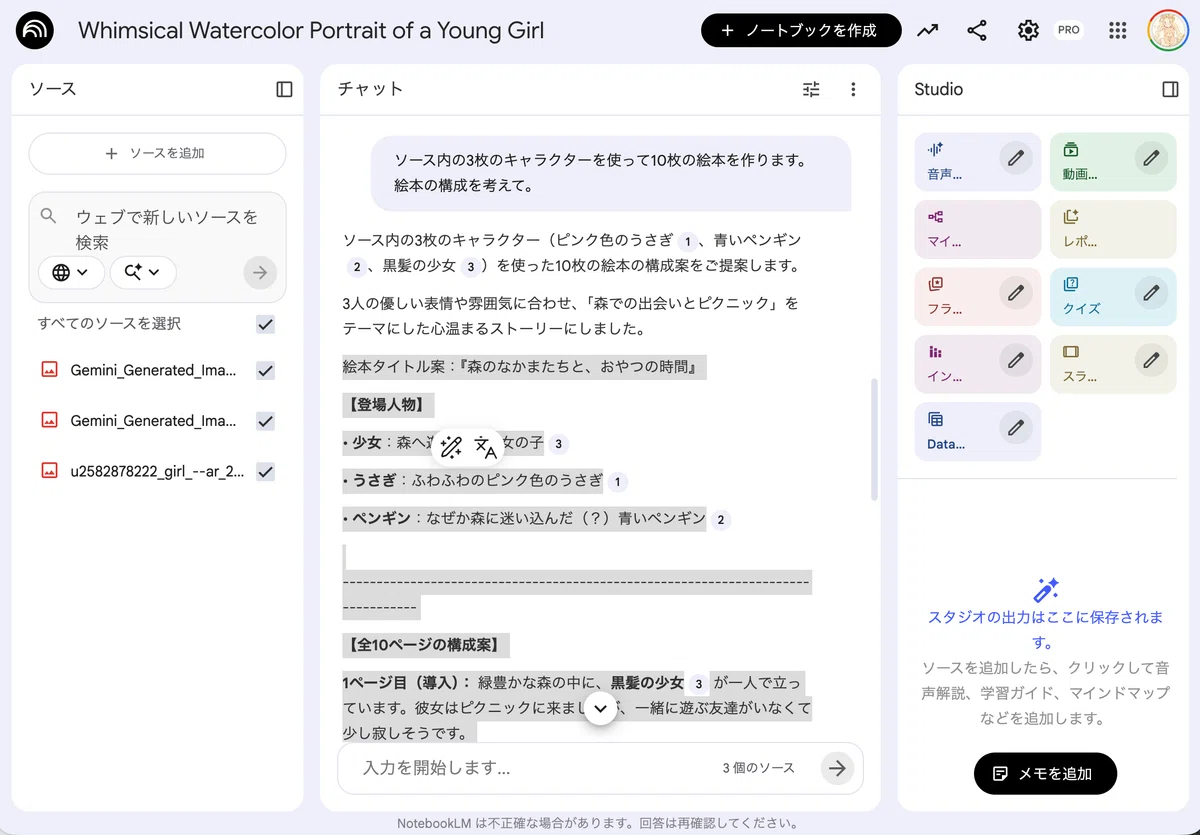Open the イン infographic card
This screenshot has width=1200, height=835.
click(977, 364)
